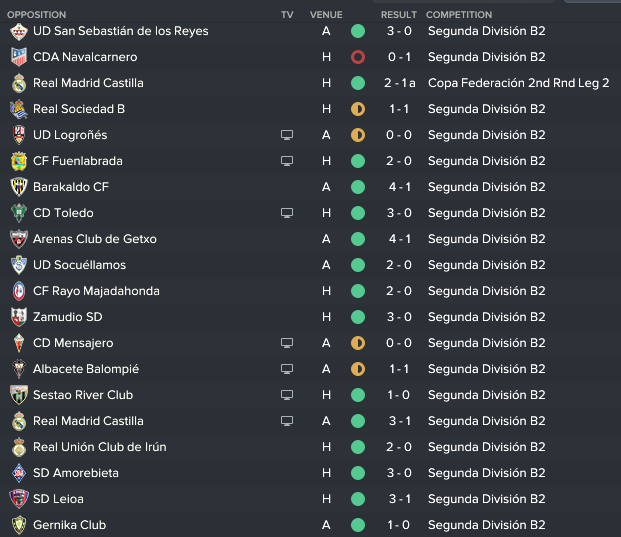
Task: Click the SD Amorebieta club badge
Action: (19, 473)
